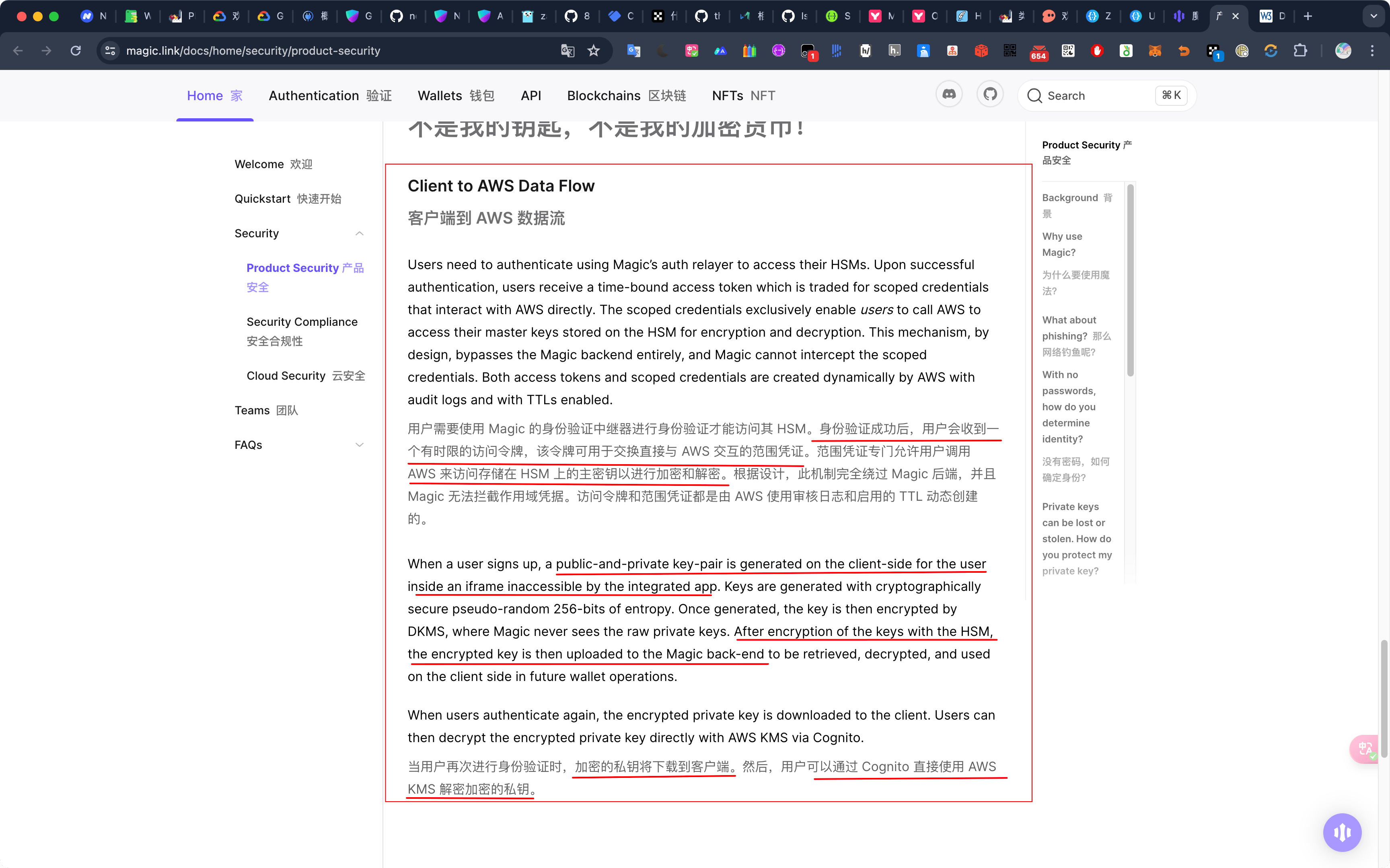Image resolution: width=1390 pixels, height=868 pixels.
Task: Click the red dice extension icon
Action: (981, 51)
